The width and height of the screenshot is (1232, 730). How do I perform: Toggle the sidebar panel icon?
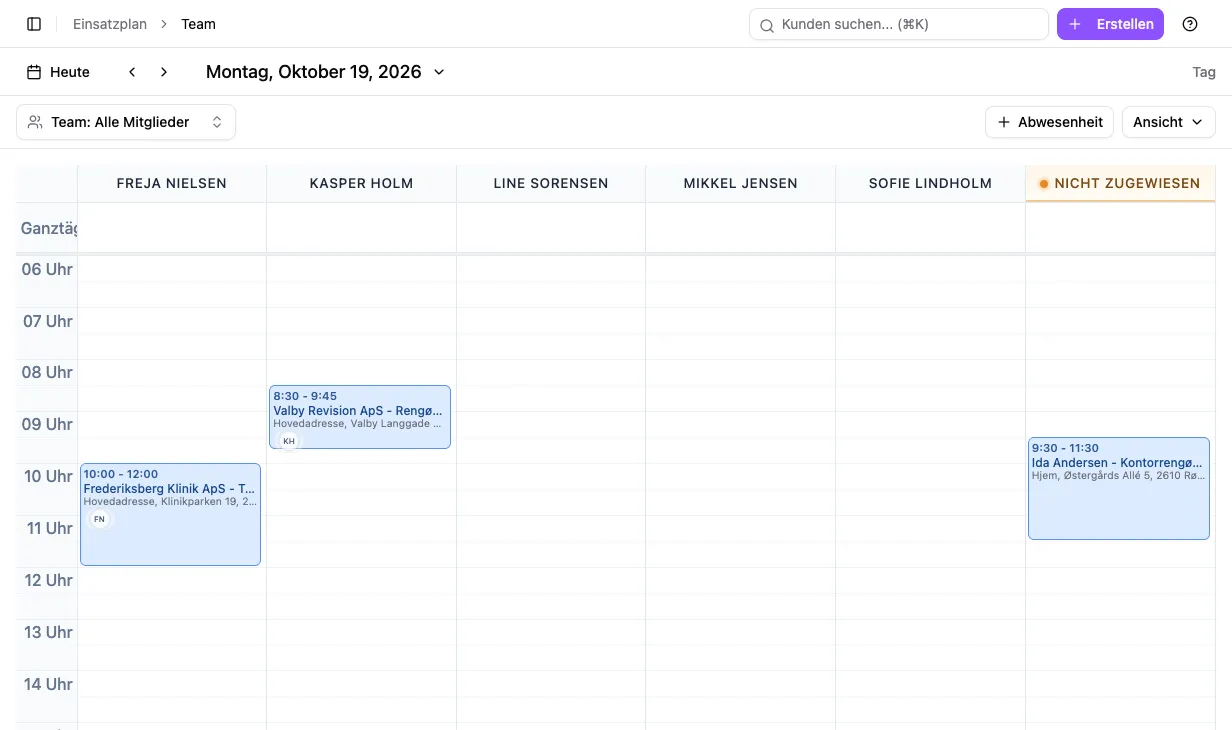(34, 24)
